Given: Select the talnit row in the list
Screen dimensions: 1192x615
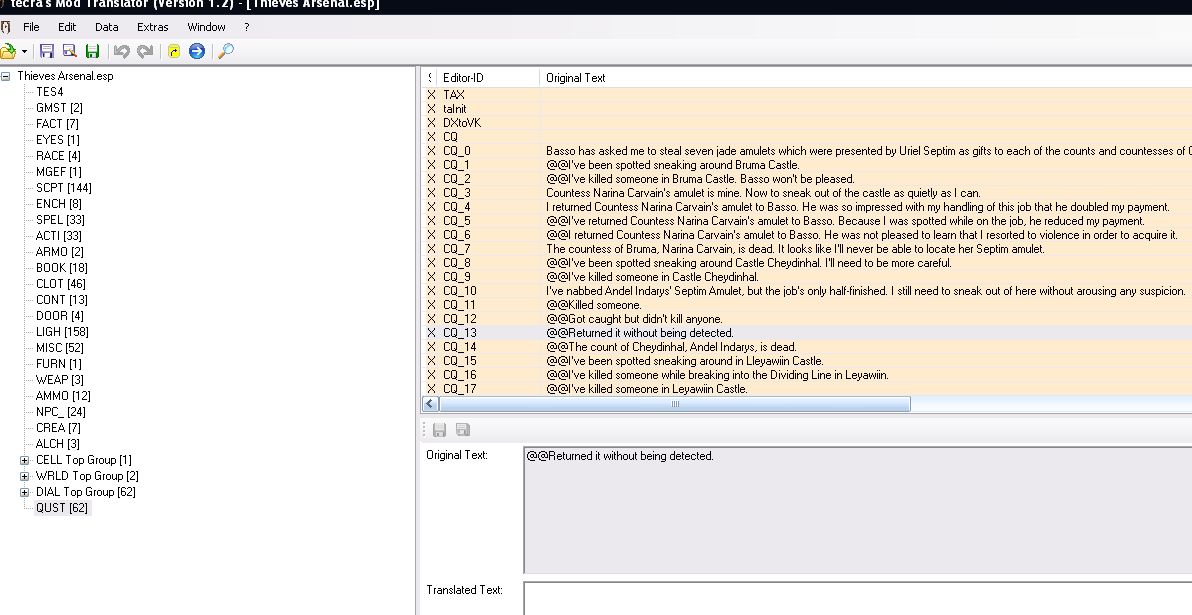Looking at the screenshot, I should pyautogui.click(x=807, y=109).
